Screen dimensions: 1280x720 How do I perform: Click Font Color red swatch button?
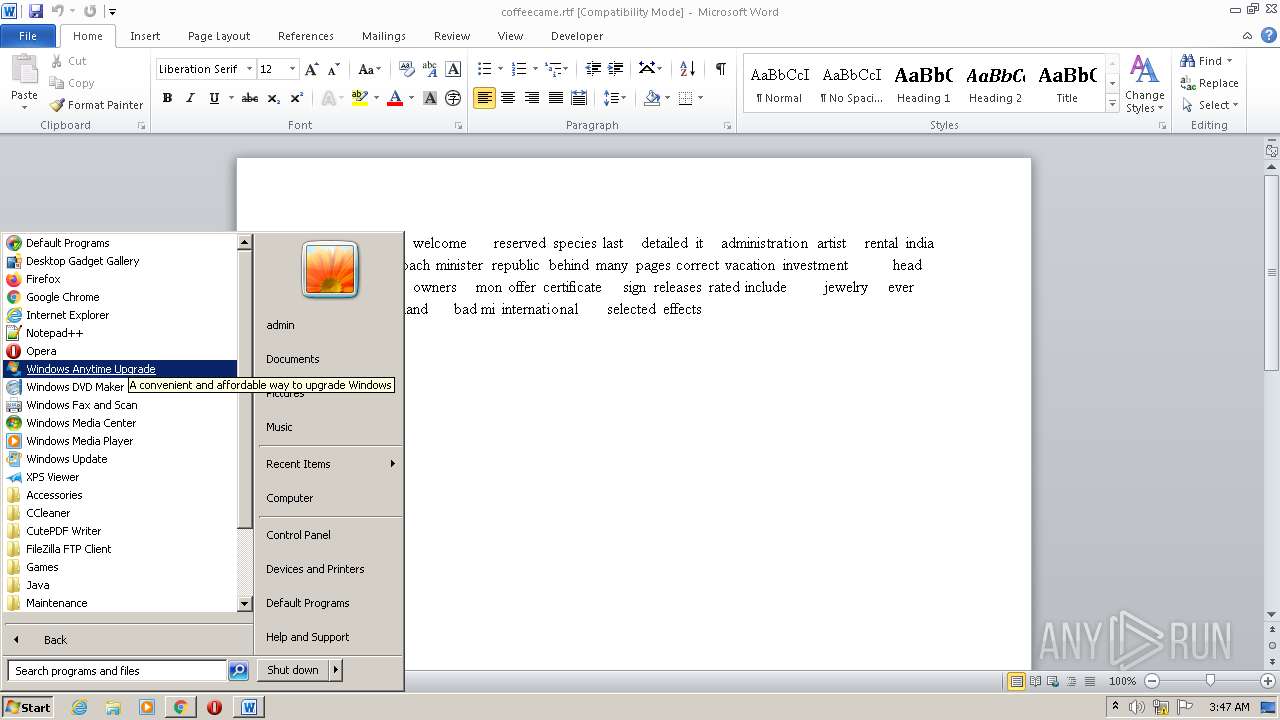(x=395, y=98)
